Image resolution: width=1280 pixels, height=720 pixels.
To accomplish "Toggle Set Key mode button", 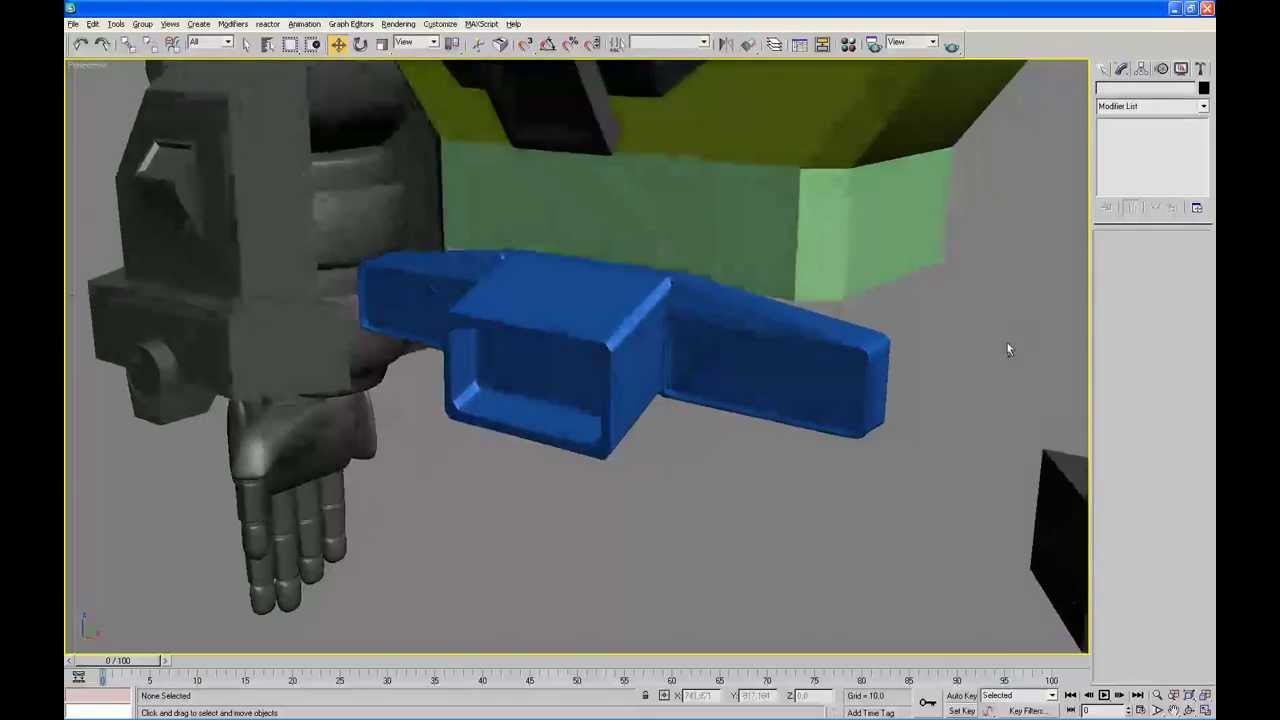I will (x=961, y=711).
